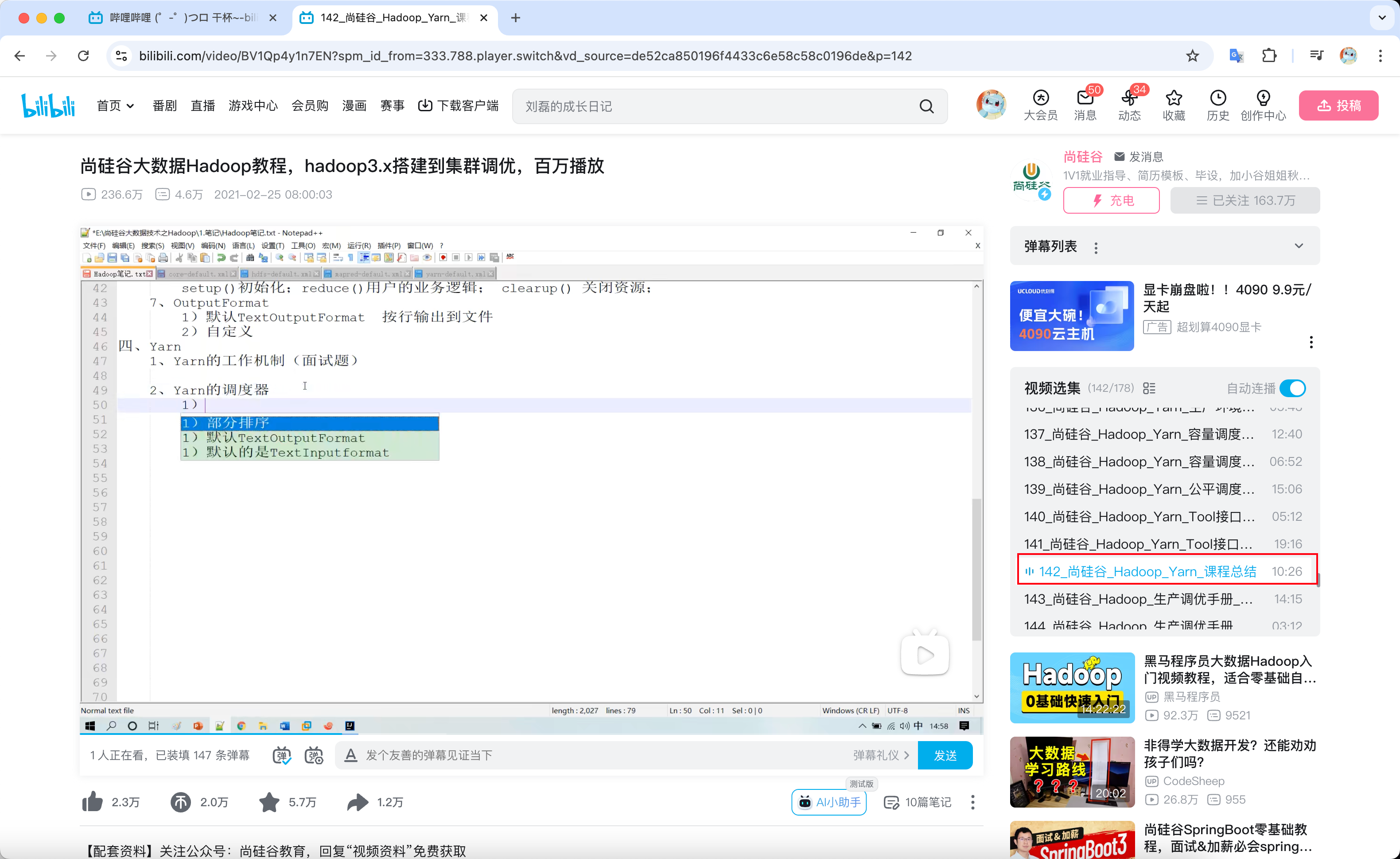
Task: Click the user avatar in header
Action: click(x=991, y=105)
